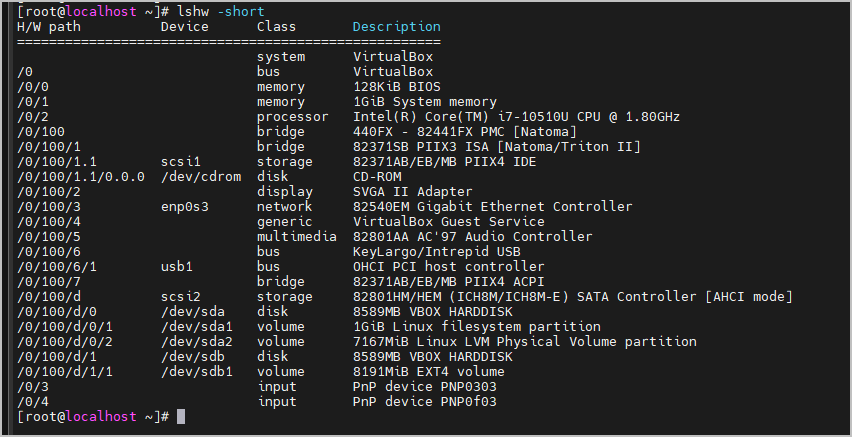Click the 'network' class entry
Image resolution: width=852 pixels, height=437 pixels.
[x=285, y=207]
